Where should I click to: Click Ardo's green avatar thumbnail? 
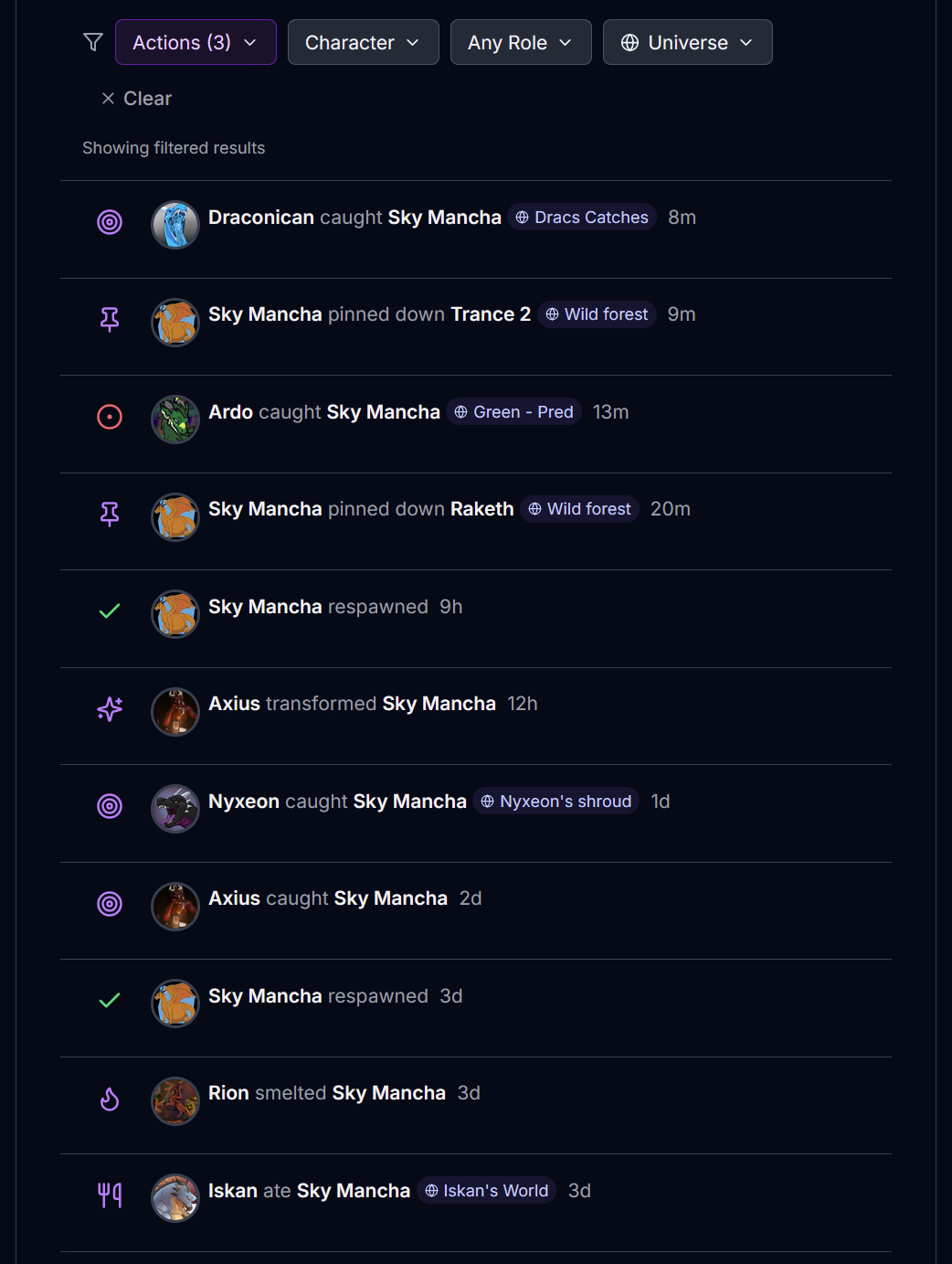click(x=175, y=420)
